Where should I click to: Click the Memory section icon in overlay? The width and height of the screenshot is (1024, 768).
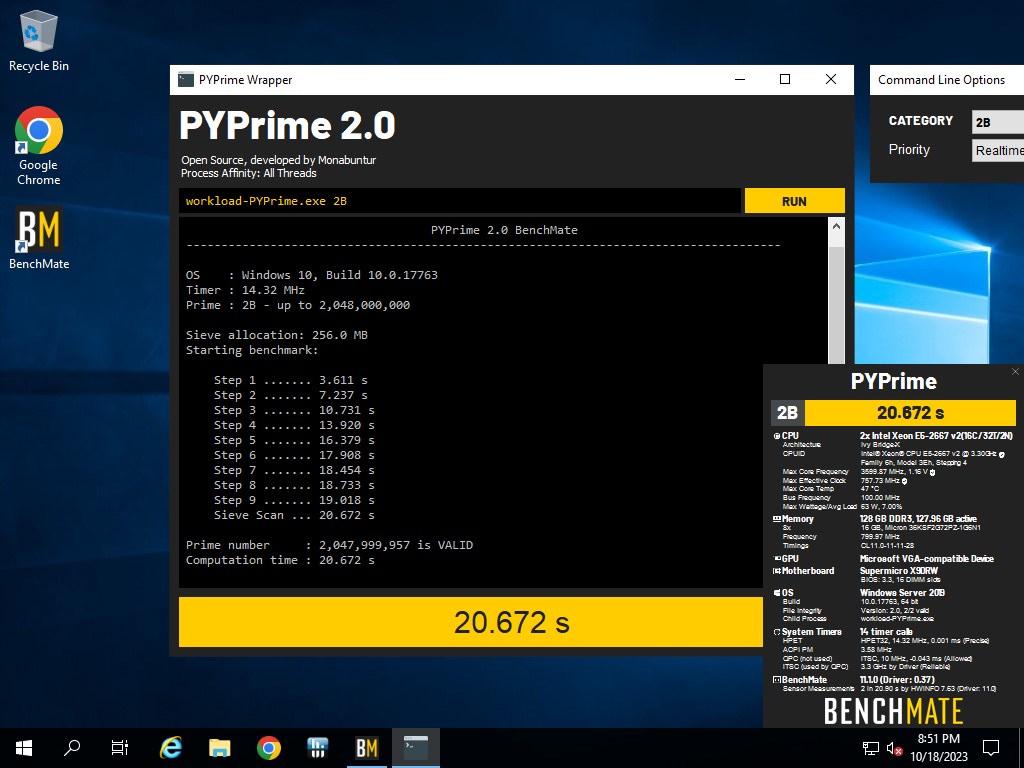pos(776,519)
